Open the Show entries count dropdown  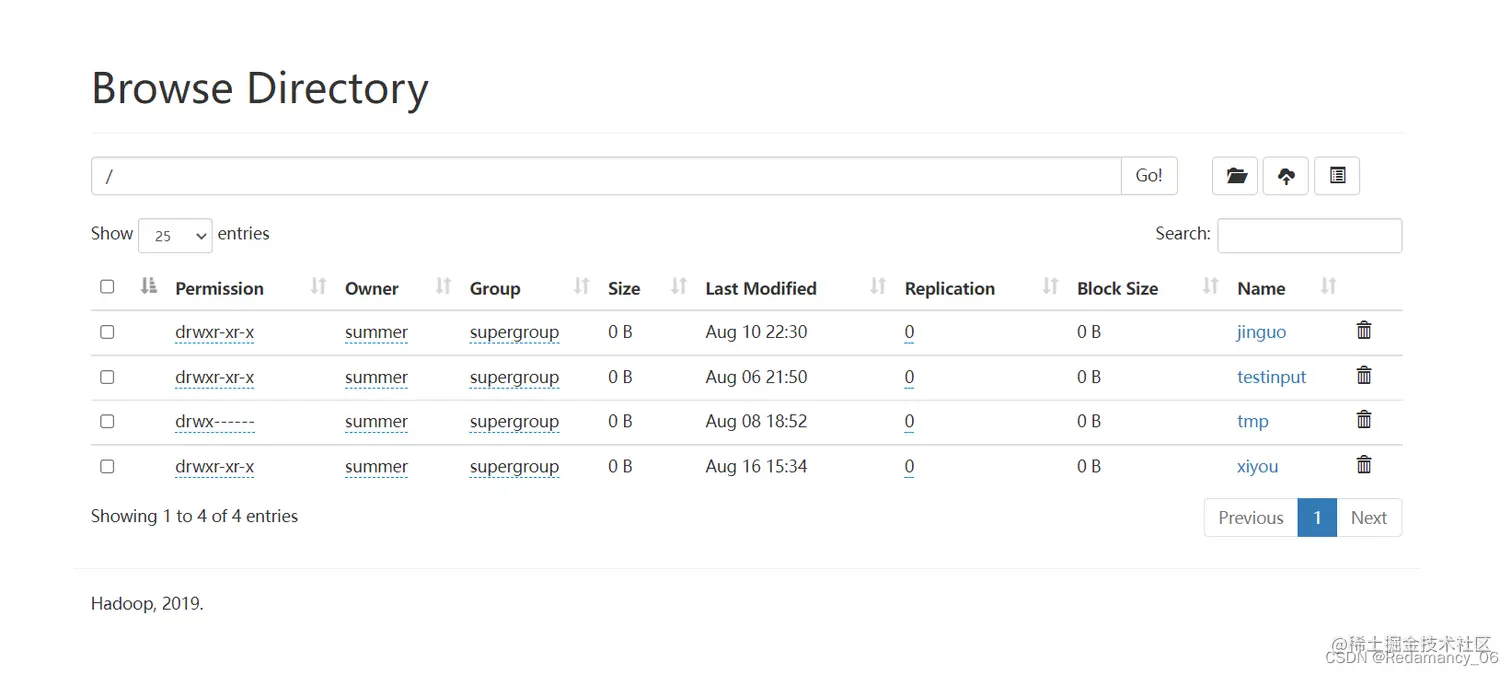(175, 235)
